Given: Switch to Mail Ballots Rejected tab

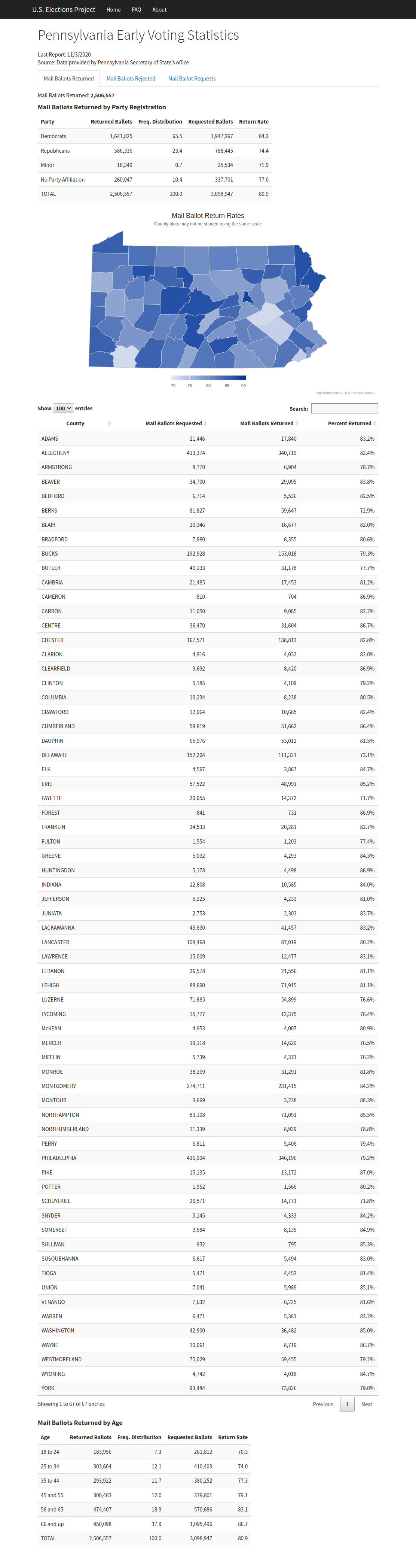Looking at the screenshot, I should pos(131,79).
